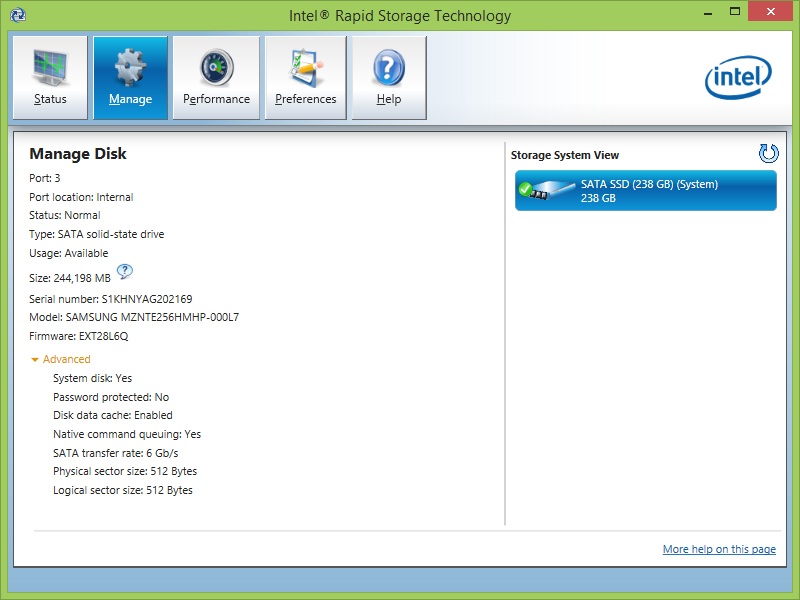Click the model text SAMSUNG MZNTE256HMHP-000L7
This screenshot has height=600, width=800.
pyautogui.click(x=152, y=317)
